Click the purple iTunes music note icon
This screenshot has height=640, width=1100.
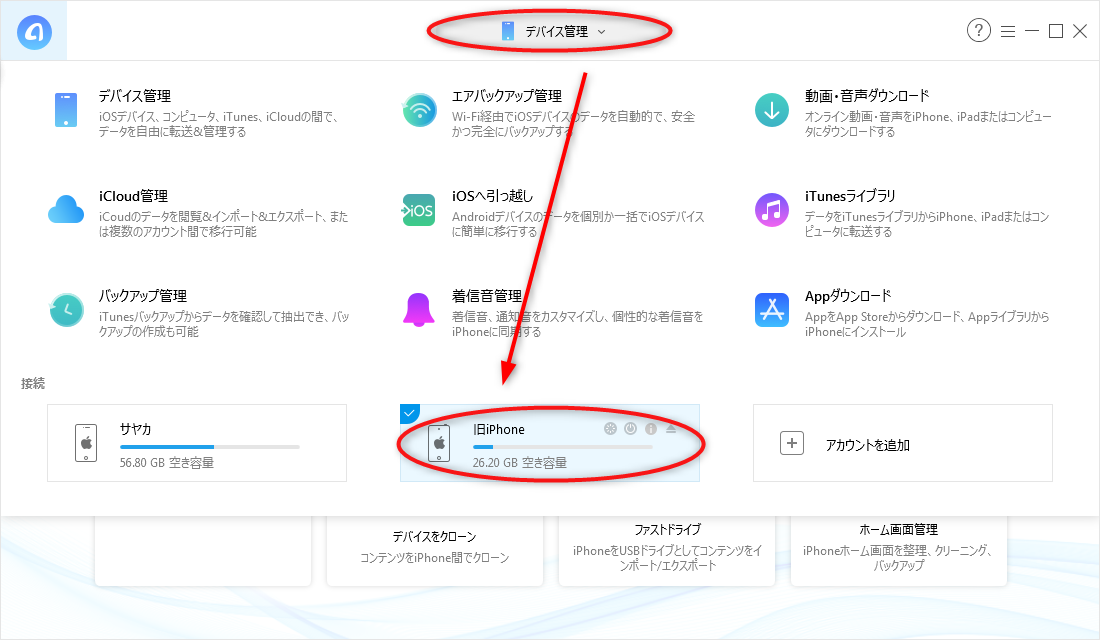pyautogui.click(x=772, y=211)
